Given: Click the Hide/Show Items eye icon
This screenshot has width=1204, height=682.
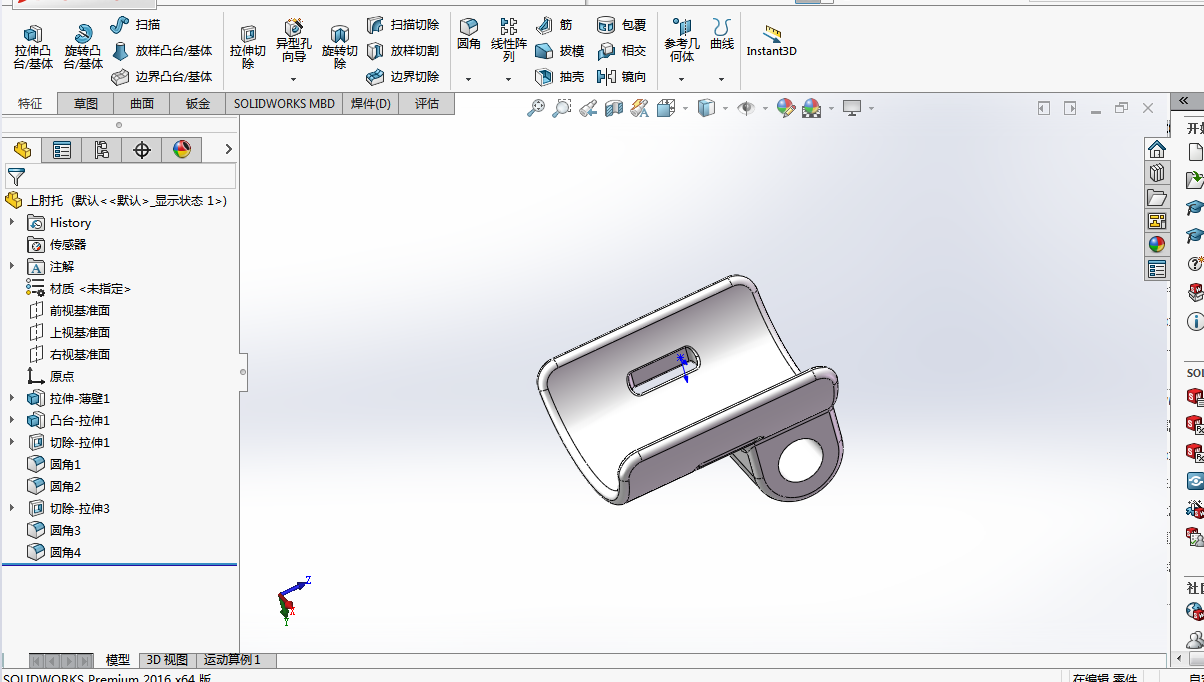Looking at the screenshot, I should (746, 108).
